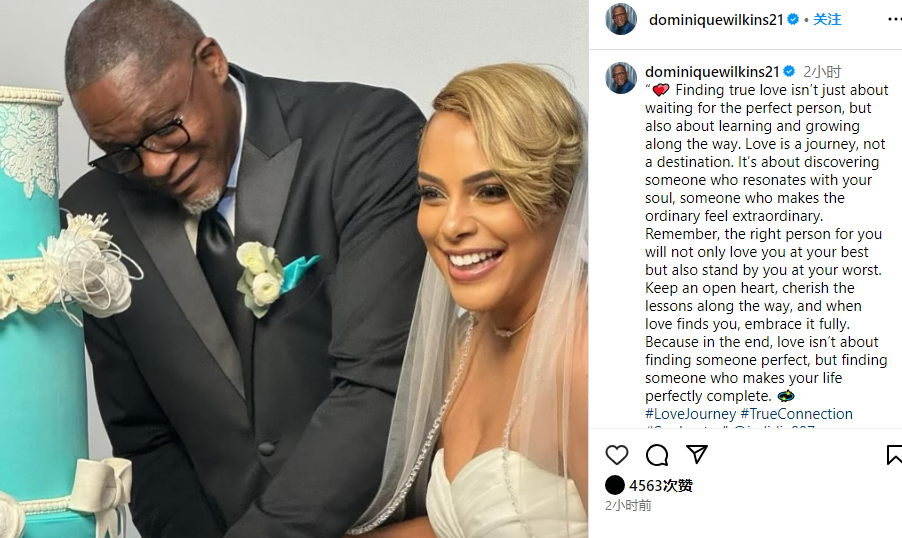Open the header profile avatar
The width and height of the screenshot is (902, 538).
tap(621, 19)
